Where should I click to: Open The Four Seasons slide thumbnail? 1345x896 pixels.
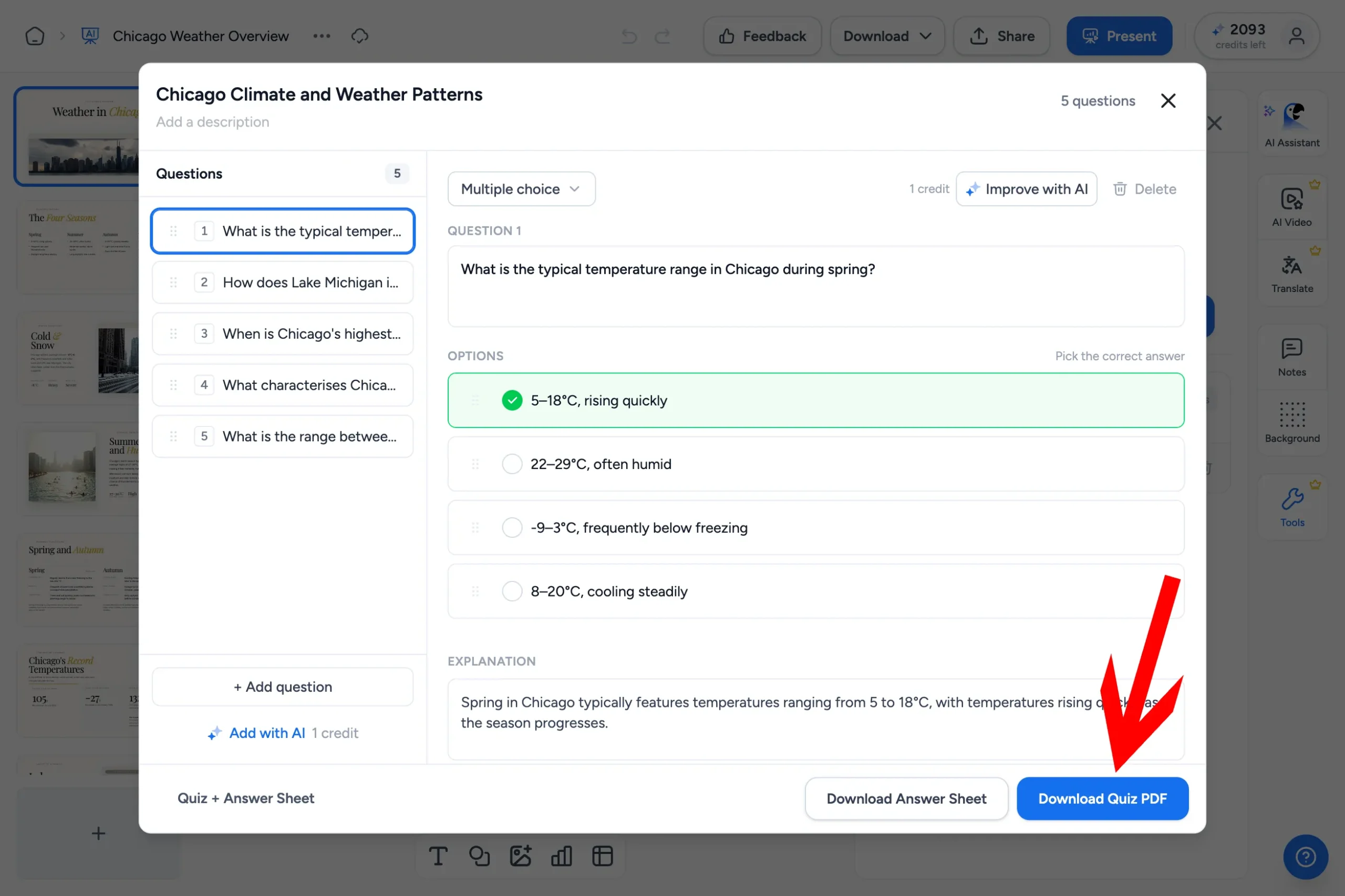pyautogui.click(x=79, y=247)
